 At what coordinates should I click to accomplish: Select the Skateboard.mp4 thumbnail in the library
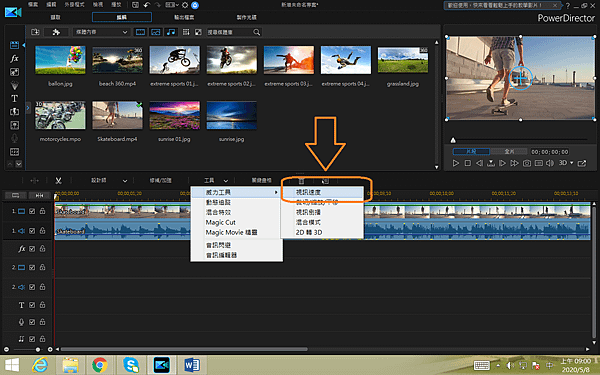117,116
